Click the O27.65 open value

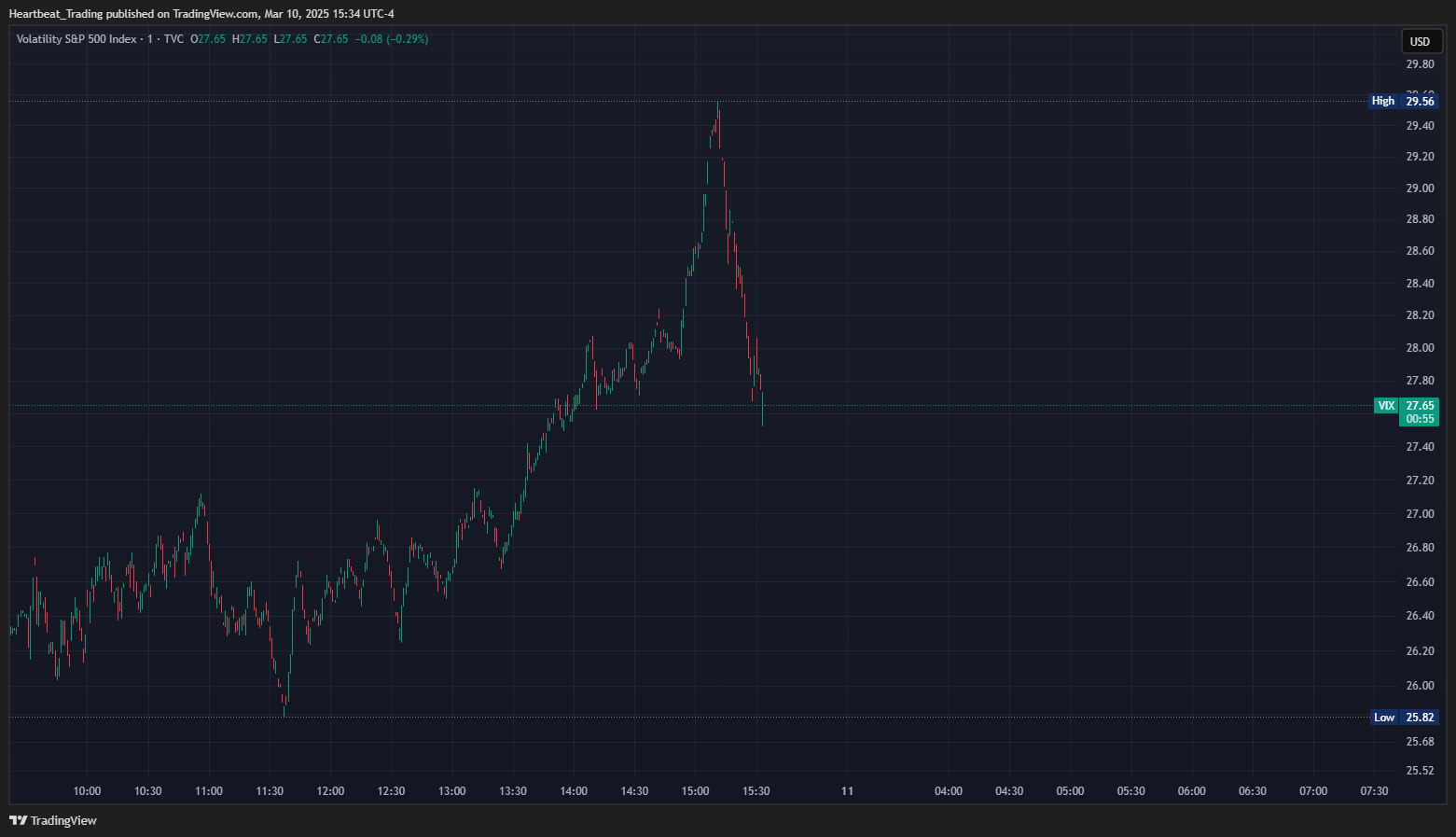[208, 39]
